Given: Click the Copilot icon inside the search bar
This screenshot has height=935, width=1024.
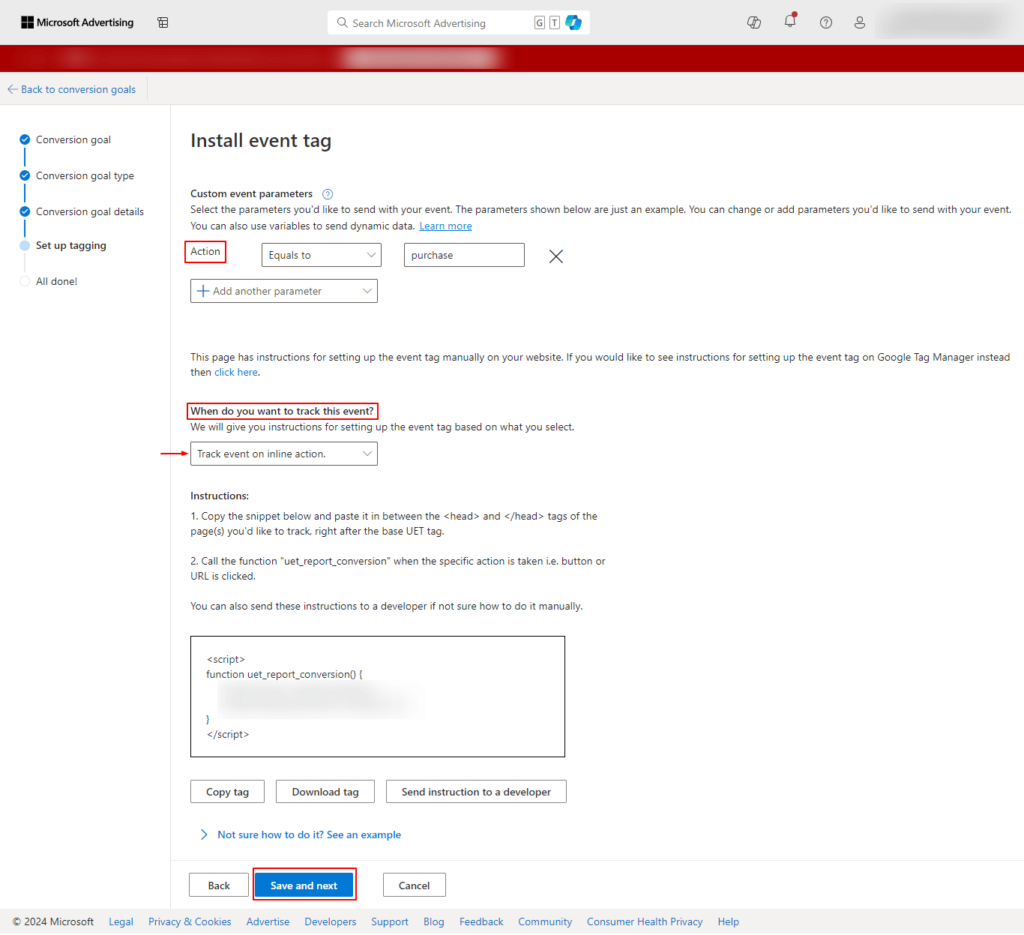Looking at the screenshot, I should pyautogui.click(x=573, y=22).
